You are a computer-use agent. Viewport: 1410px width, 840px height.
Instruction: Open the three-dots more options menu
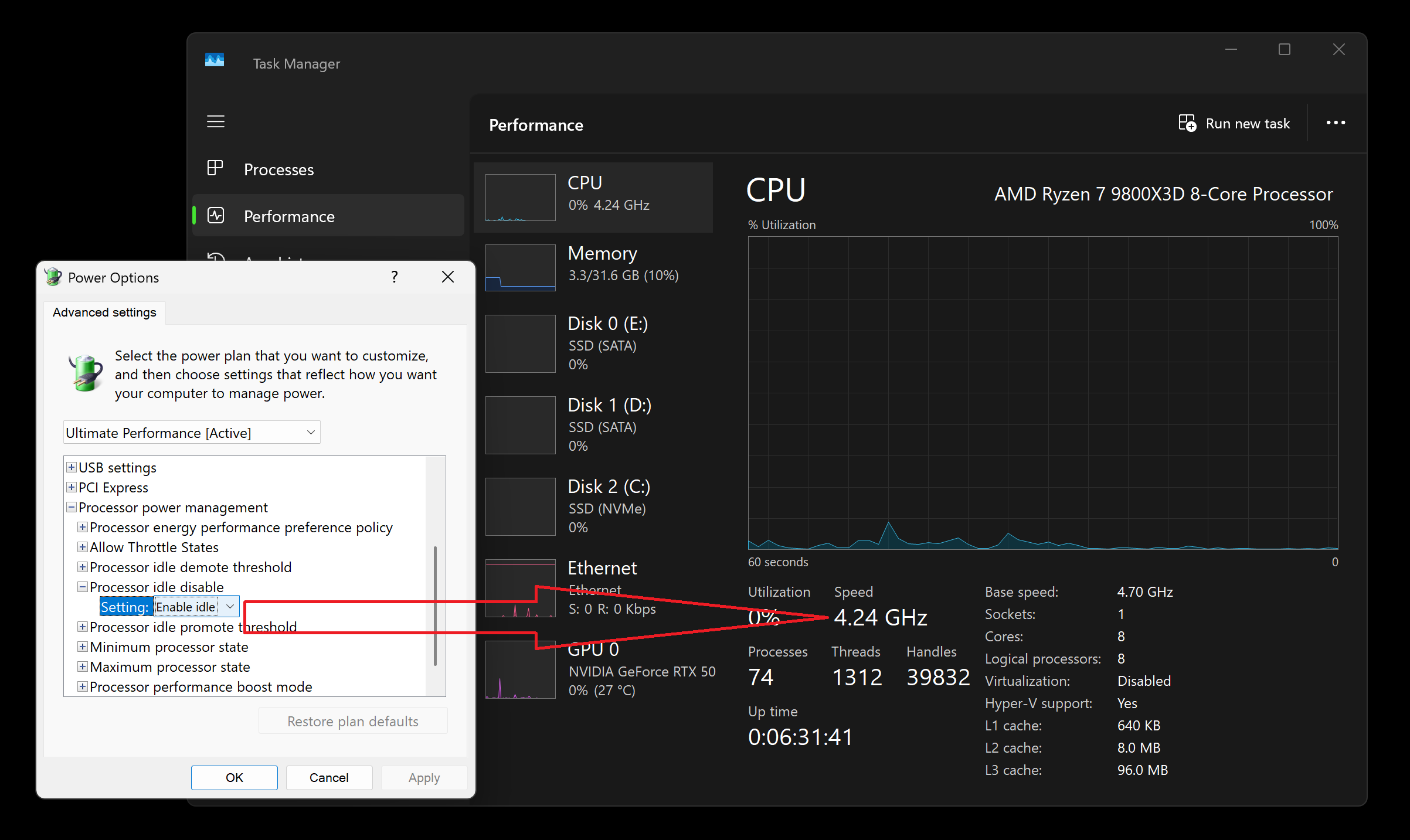[1336, 123]
